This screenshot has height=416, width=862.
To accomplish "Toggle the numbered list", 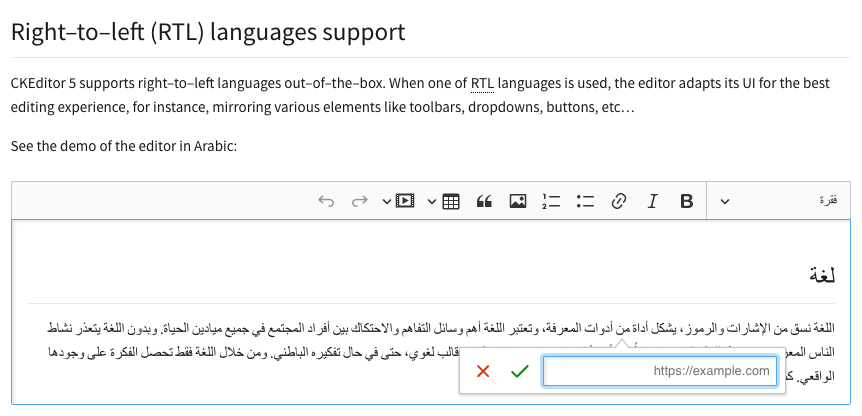I will [551, 201].
